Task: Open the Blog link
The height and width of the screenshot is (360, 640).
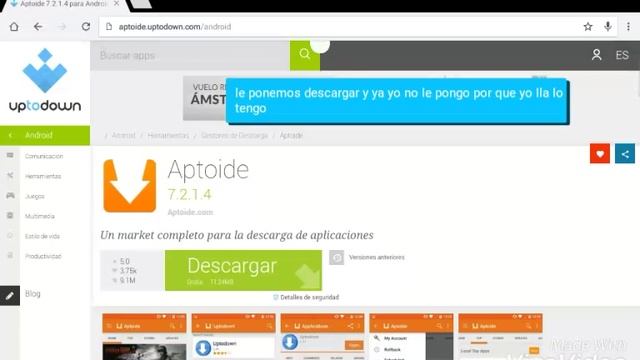Action: 33,293
